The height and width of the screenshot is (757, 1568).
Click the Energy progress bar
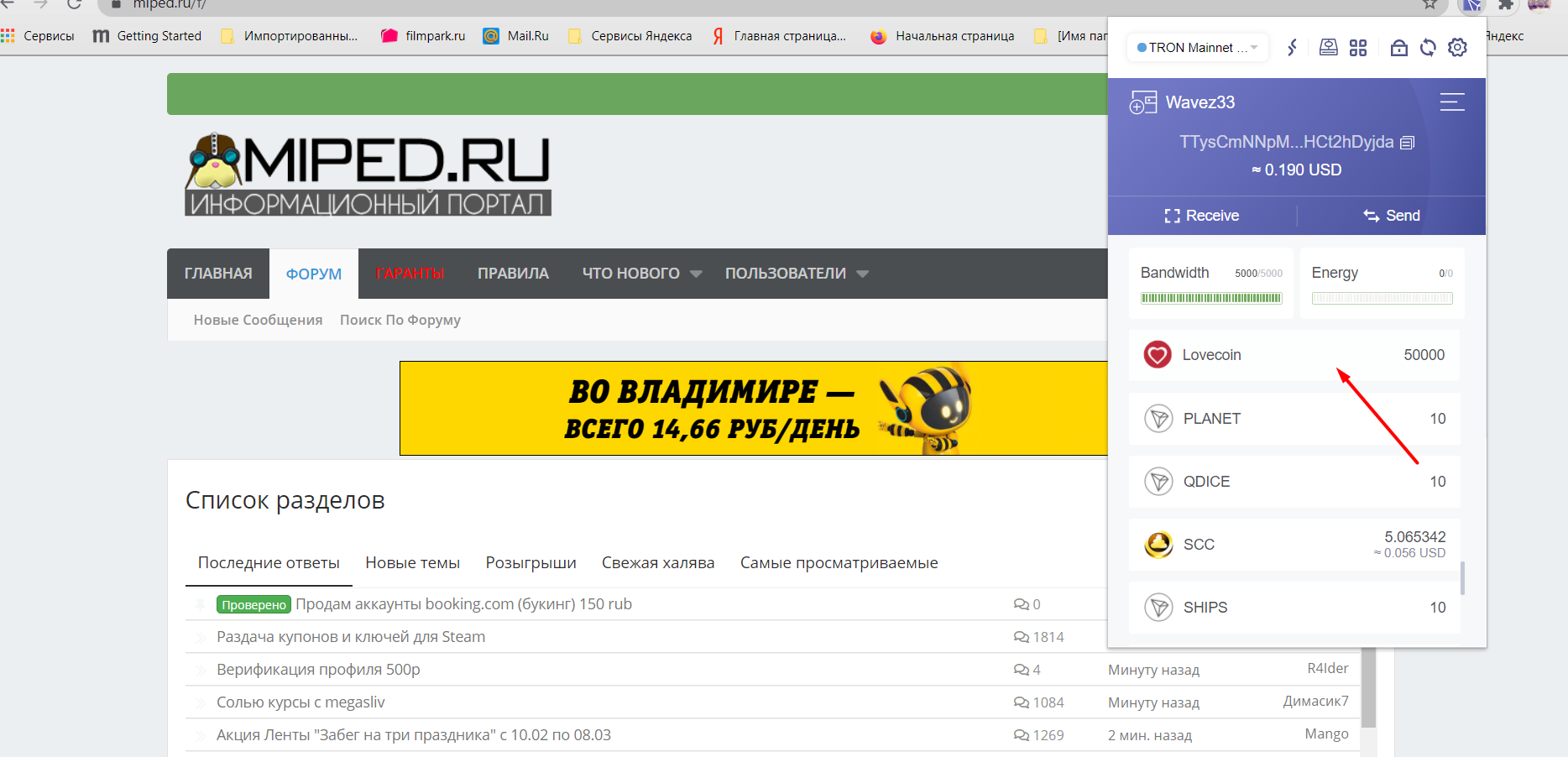(1382, 298)
